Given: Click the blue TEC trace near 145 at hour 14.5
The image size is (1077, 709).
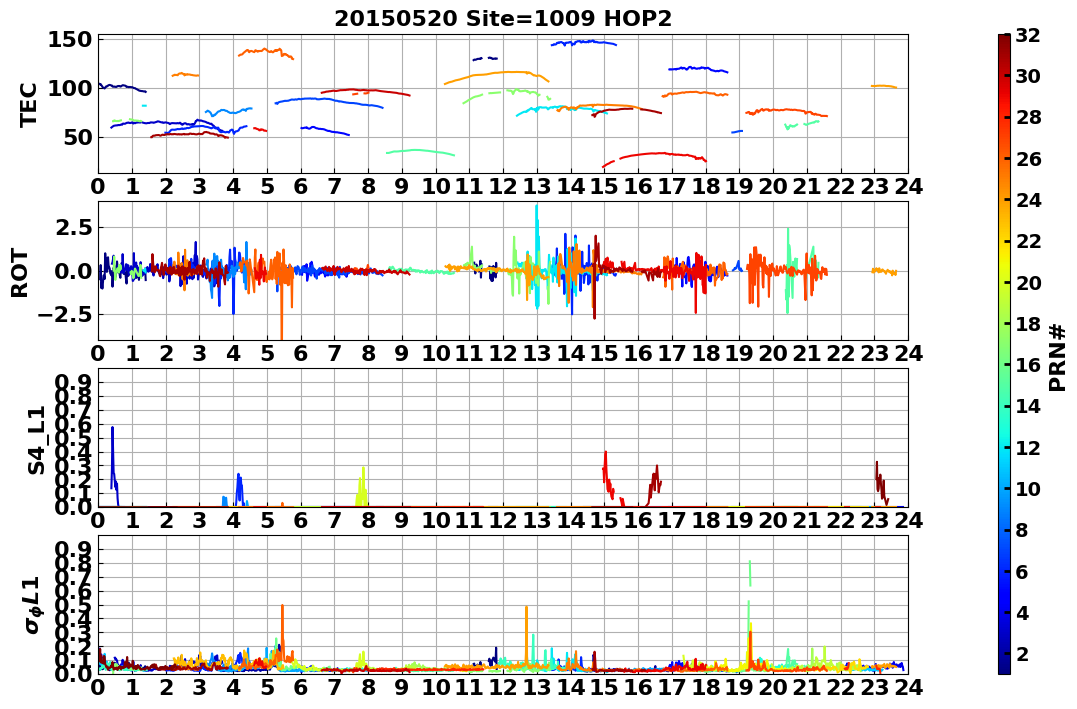Looking at the screenshot, I should pyautogui.click(x=584, y=42).
